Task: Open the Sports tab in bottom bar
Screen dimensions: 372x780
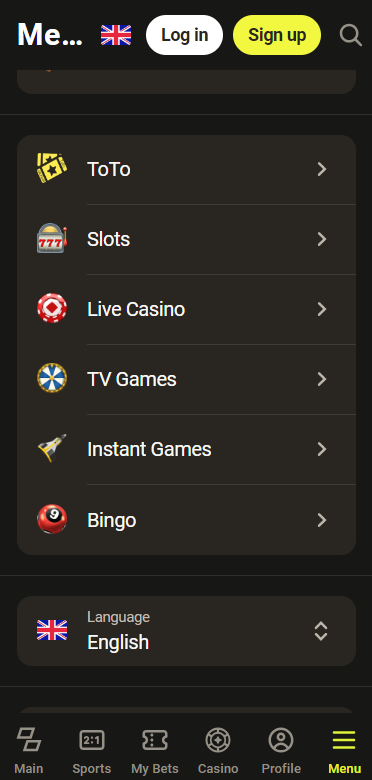Action: click(x=92, y=751)
